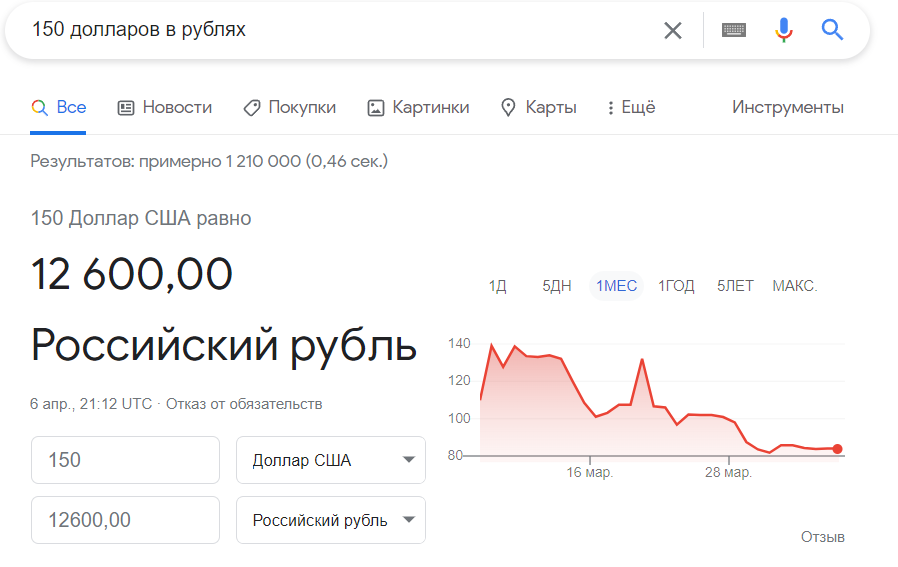Open the Новости results tab
This screenshot has height=567, width=898.
tap(165, 107)
